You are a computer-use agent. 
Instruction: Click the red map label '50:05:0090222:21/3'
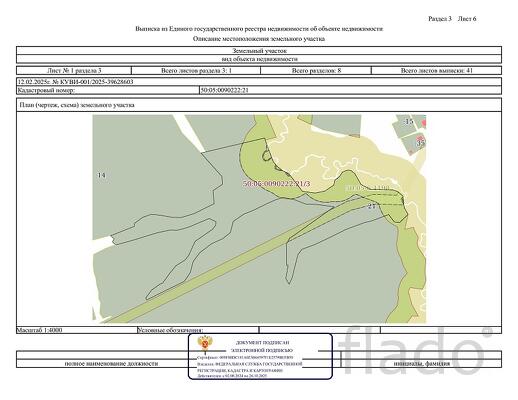pyautogui.click(x=276, y=184)
